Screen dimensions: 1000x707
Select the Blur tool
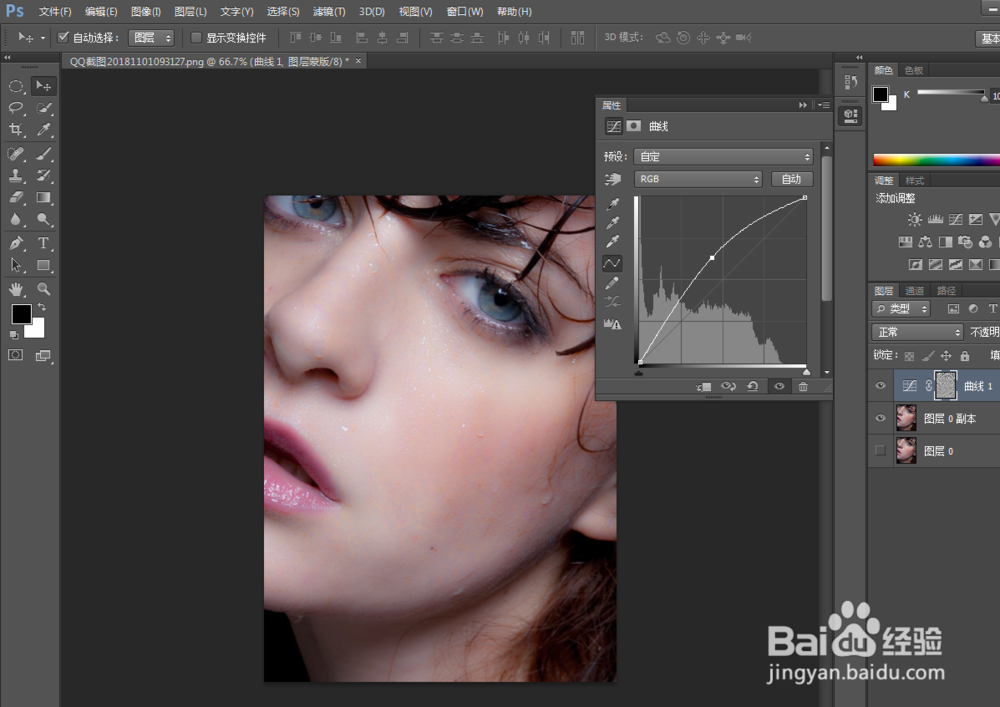(x=16, y=220)
